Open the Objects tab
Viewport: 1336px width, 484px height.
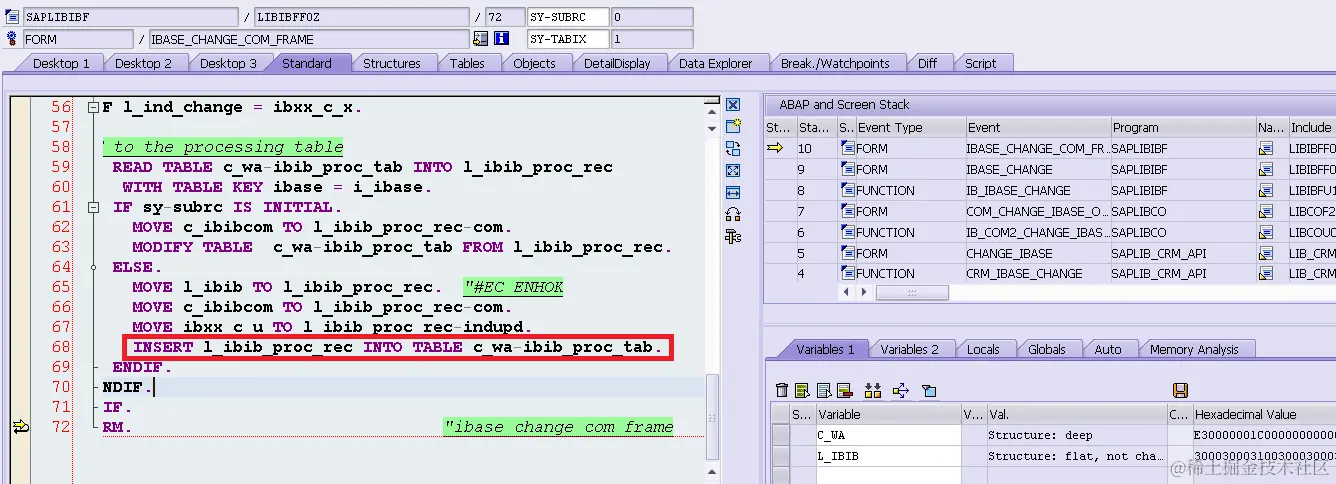pyautogui.click(x=534, y=63)
